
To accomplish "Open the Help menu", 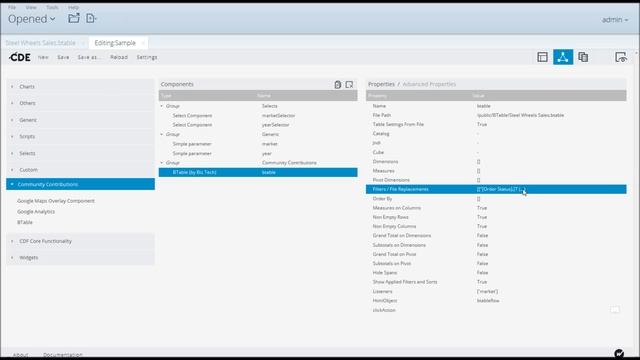I will point(73,7).
